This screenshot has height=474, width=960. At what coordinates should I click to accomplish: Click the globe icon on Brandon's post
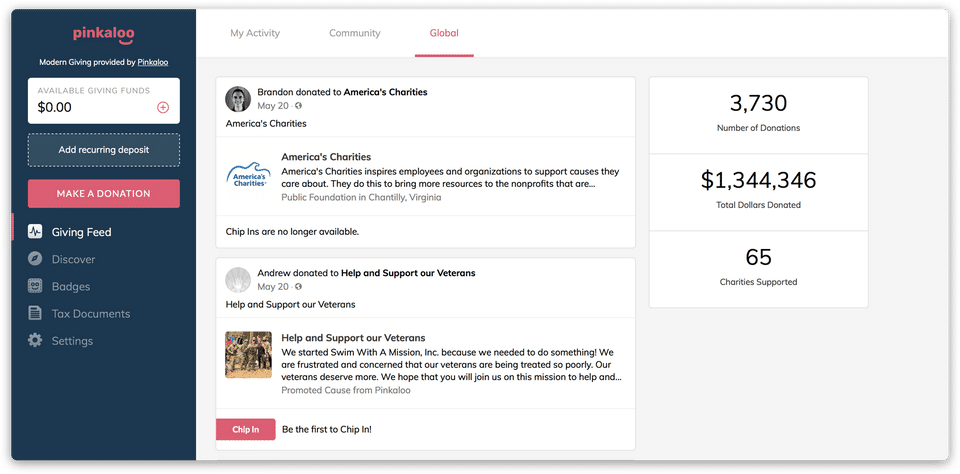pyautogui.click(x=298, y=106)
